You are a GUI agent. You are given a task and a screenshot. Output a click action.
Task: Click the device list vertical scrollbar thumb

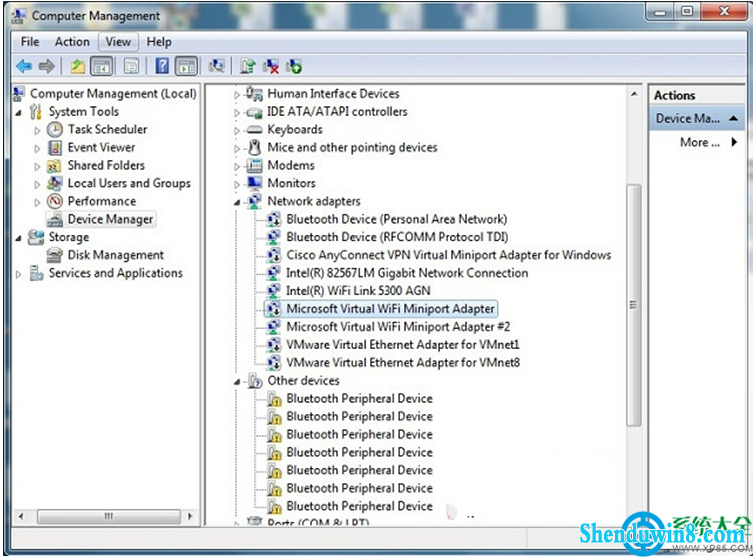click(634, 305)
